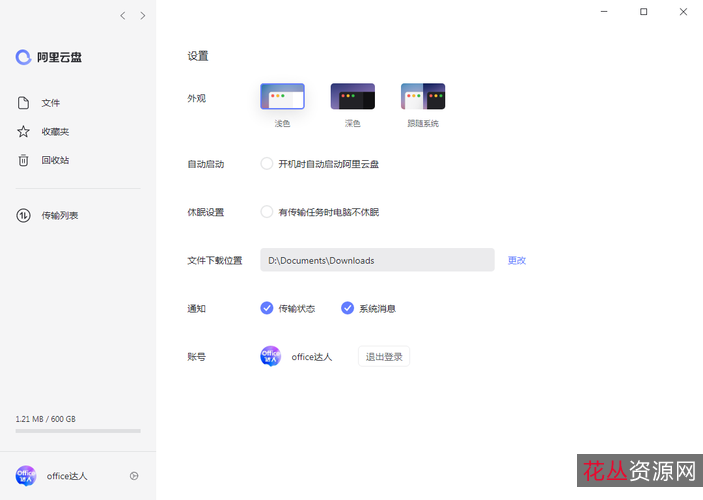
Task: Select the 浅色 light theme thumbnail
Action: [282, 96]
